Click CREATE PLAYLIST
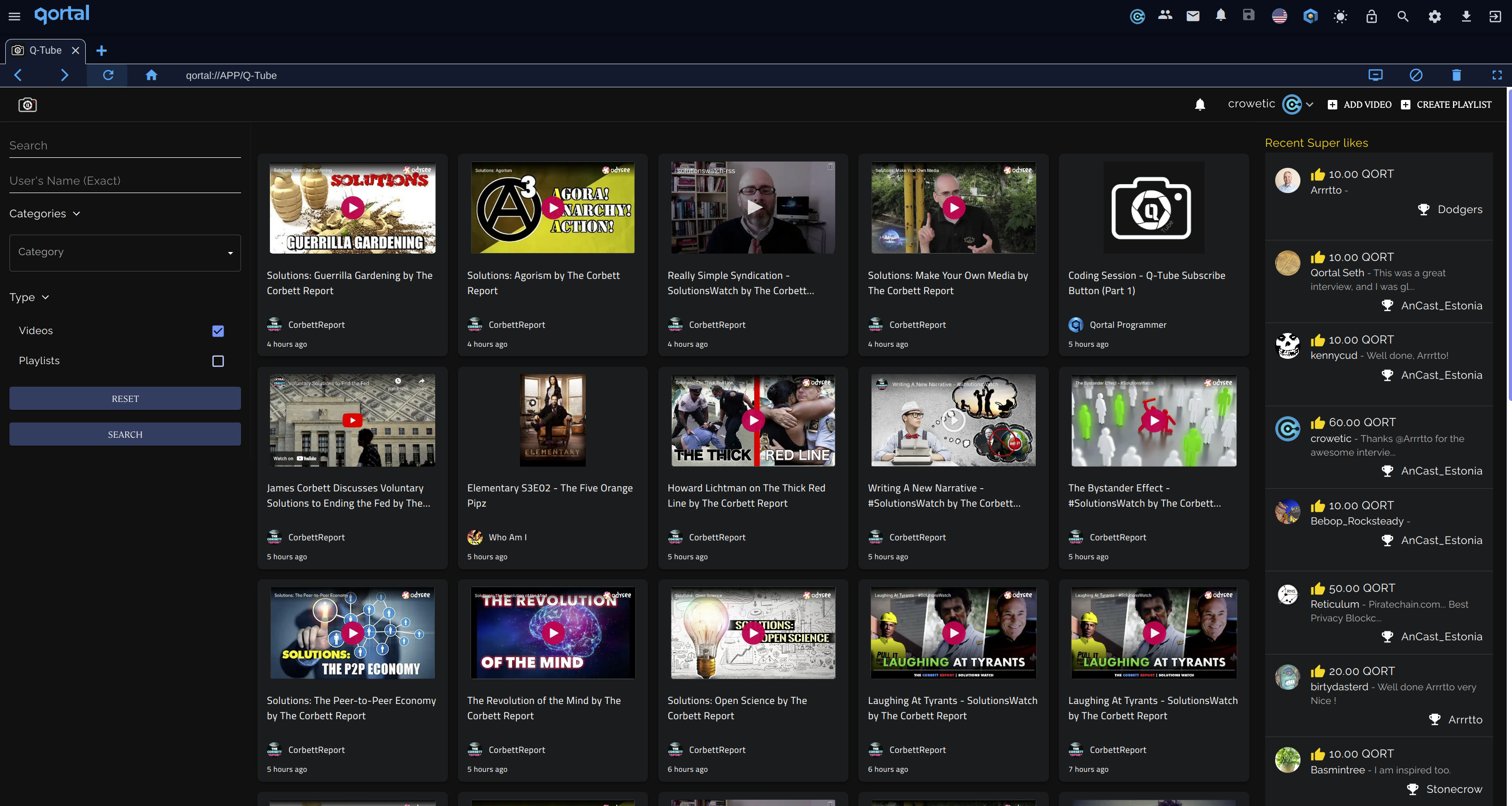 [x=1446, y=104]
